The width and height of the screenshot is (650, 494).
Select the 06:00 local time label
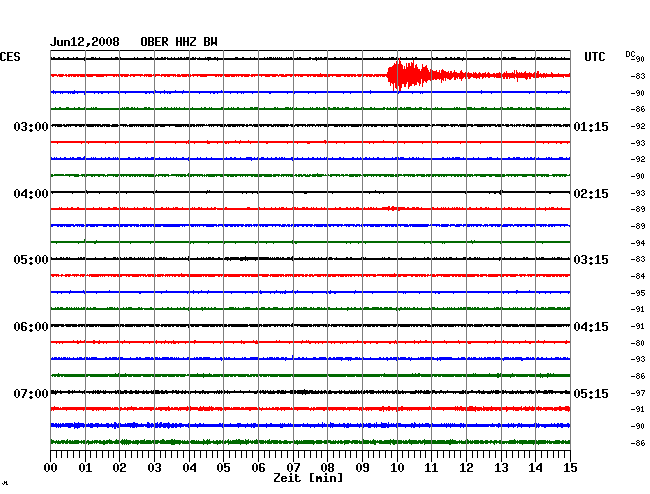point(31,327)
